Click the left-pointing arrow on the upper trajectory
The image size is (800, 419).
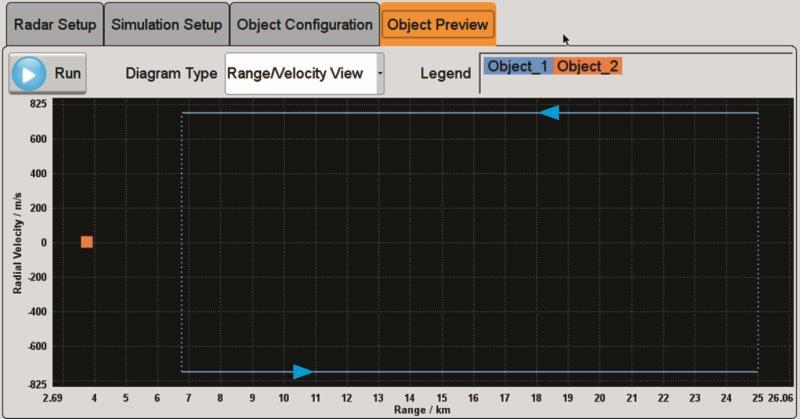tap(549, 113)
